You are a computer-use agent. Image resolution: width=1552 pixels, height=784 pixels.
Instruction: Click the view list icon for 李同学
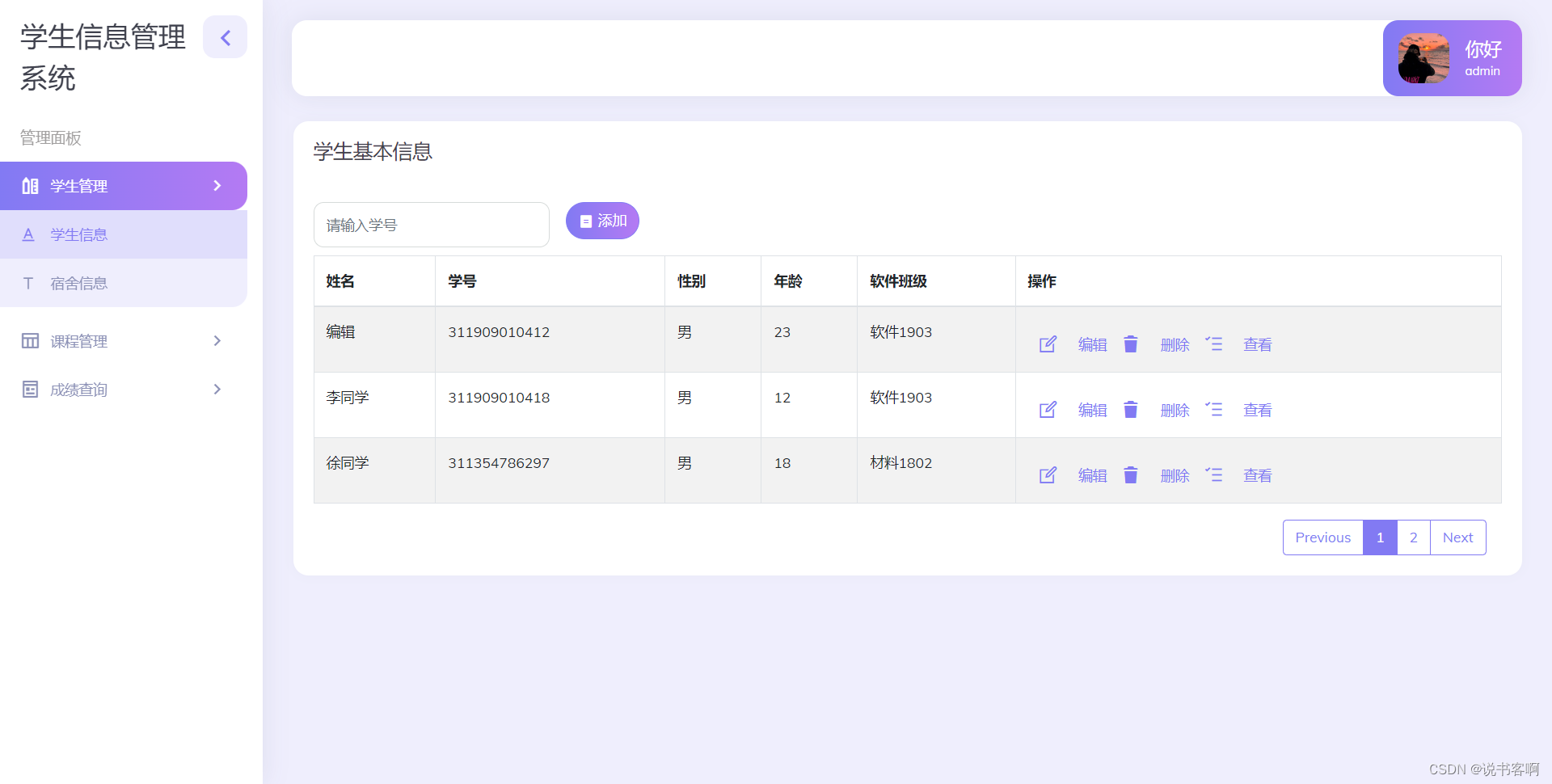(1213, 409)
